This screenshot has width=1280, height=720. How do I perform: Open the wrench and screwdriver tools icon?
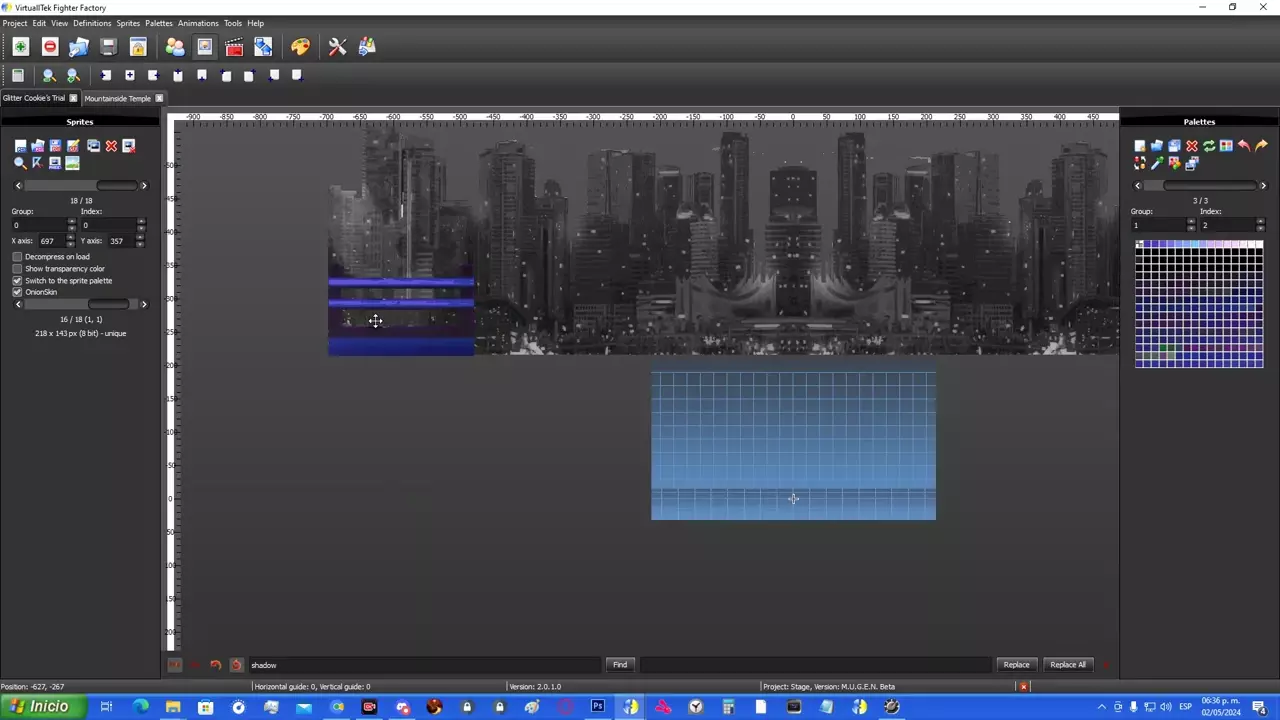click(x=337, y=47)
